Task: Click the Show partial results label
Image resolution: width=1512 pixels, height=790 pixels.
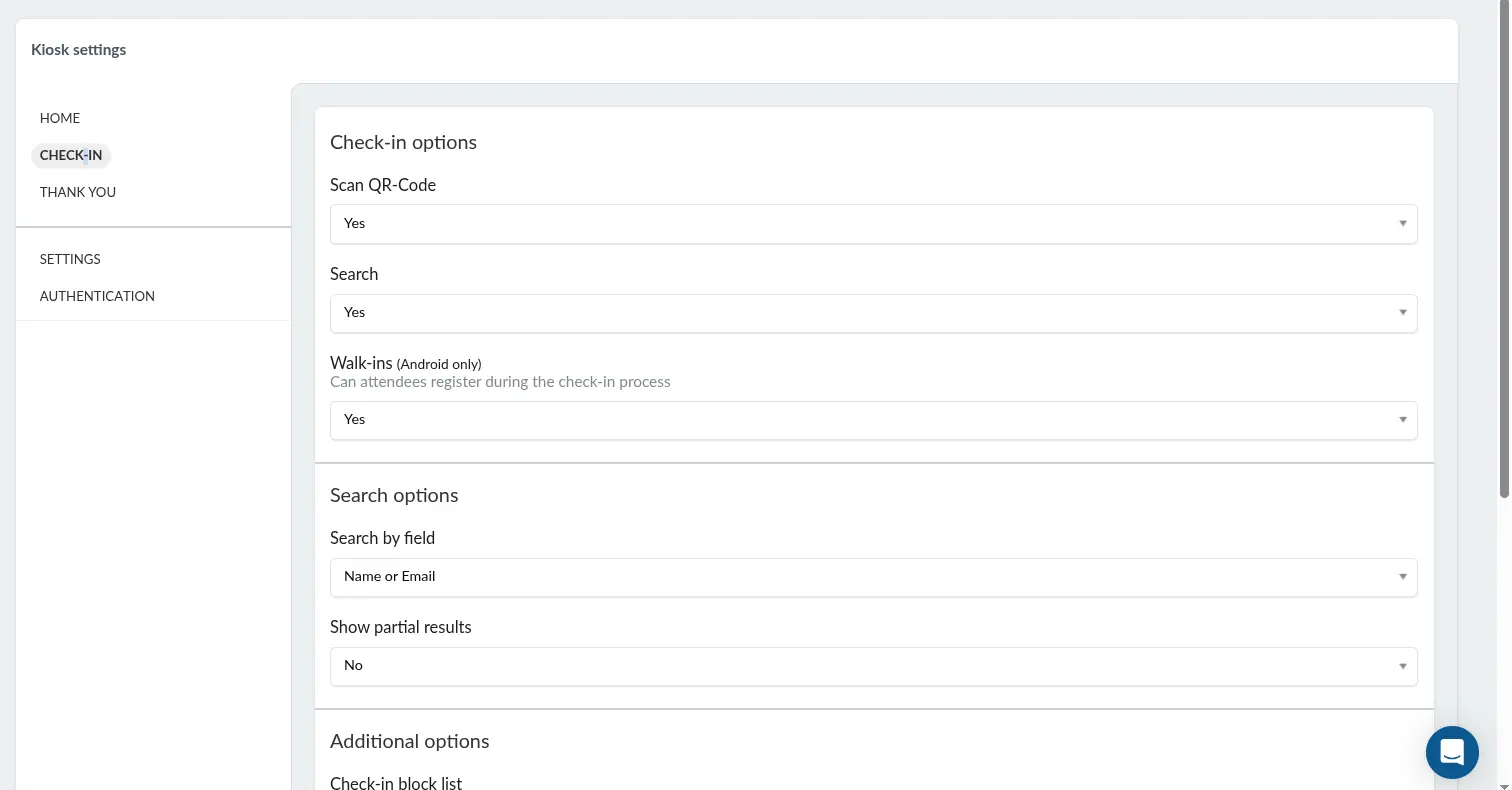Action: pos(401,627)
